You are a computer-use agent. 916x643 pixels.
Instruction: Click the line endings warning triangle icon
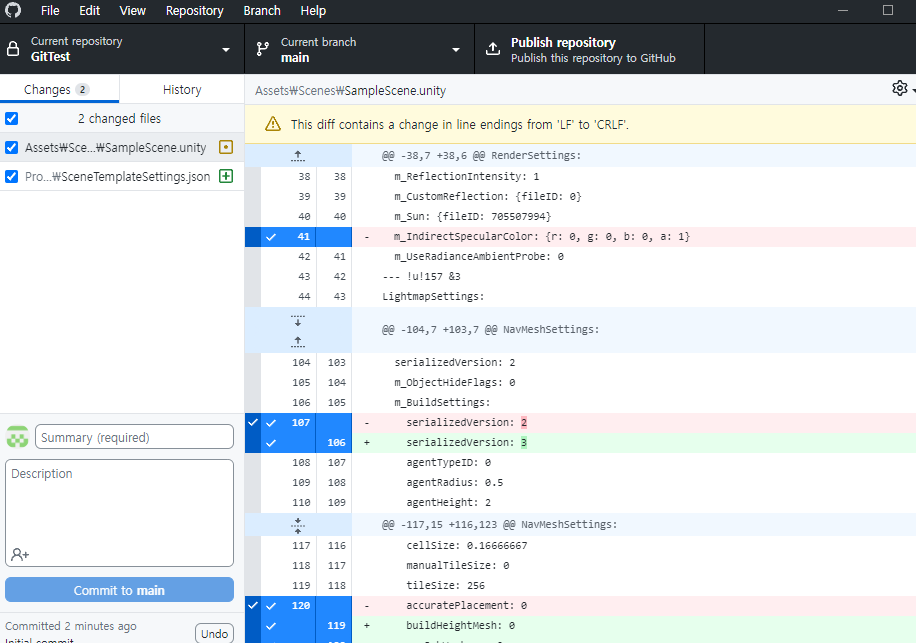(273, 124)
